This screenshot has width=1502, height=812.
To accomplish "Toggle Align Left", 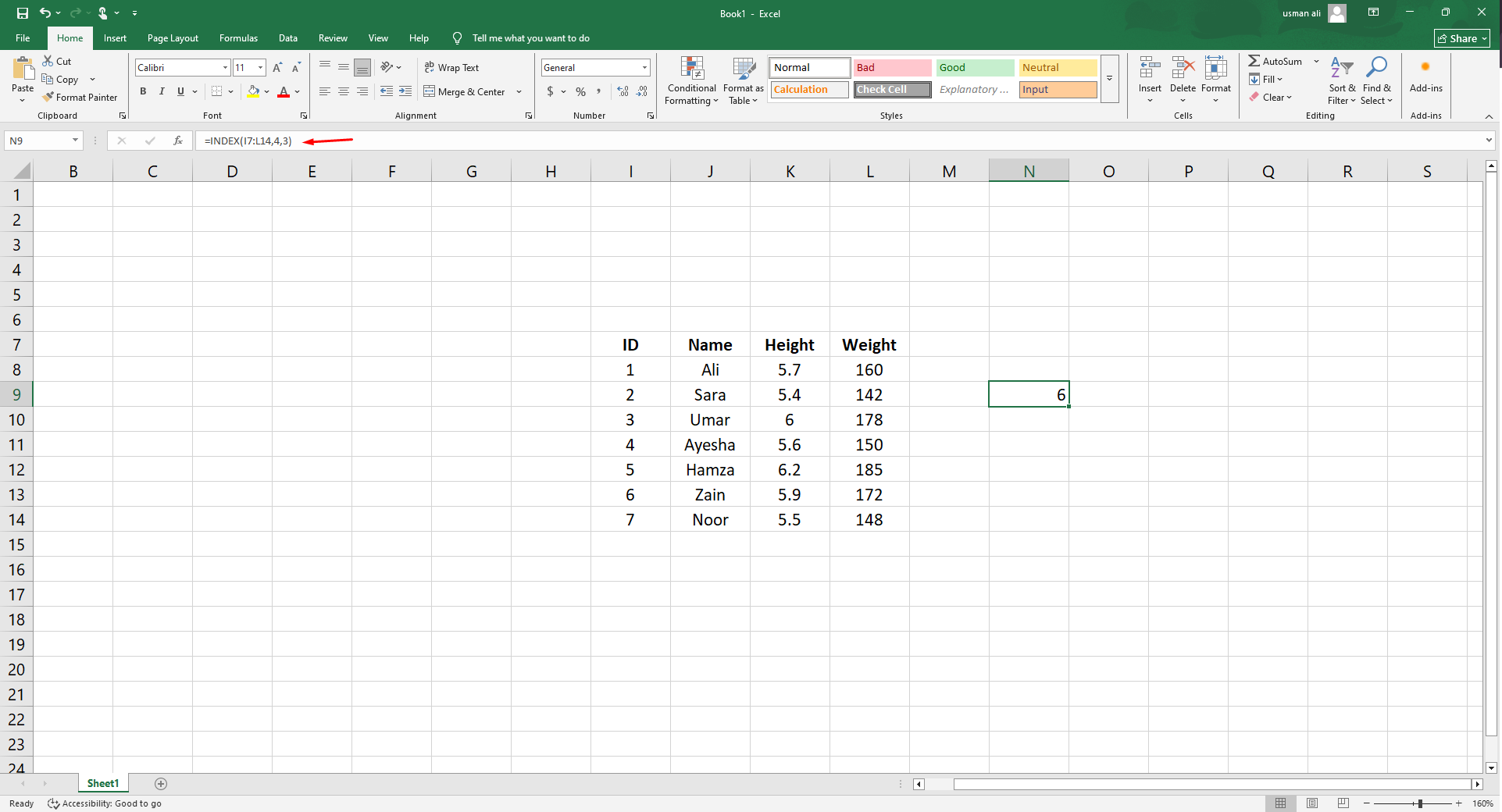I will (325, 91).
